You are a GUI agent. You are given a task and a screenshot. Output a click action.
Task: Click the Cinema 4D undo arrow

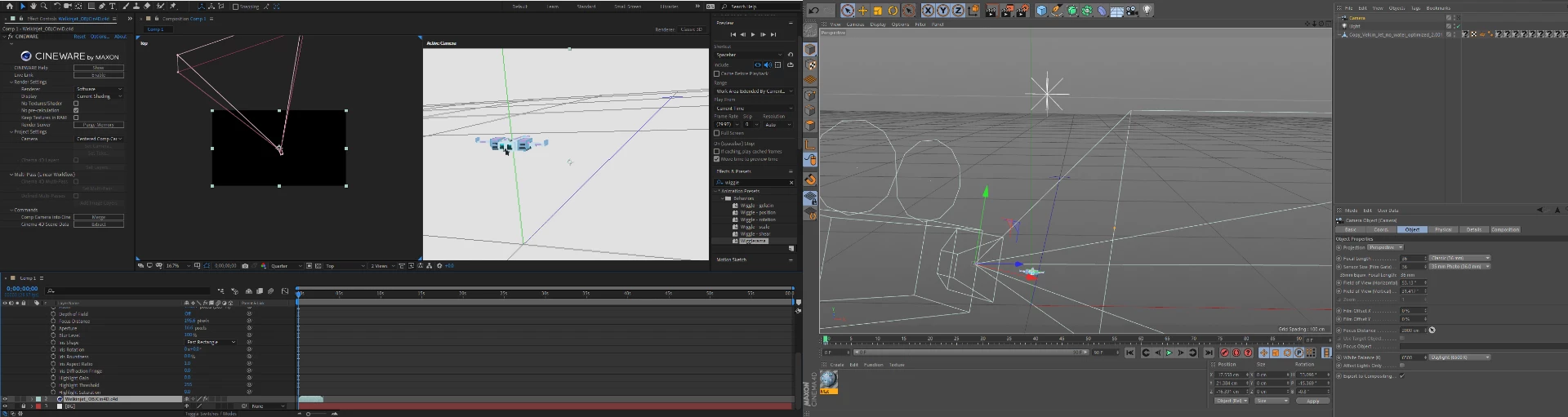[814, 11]
